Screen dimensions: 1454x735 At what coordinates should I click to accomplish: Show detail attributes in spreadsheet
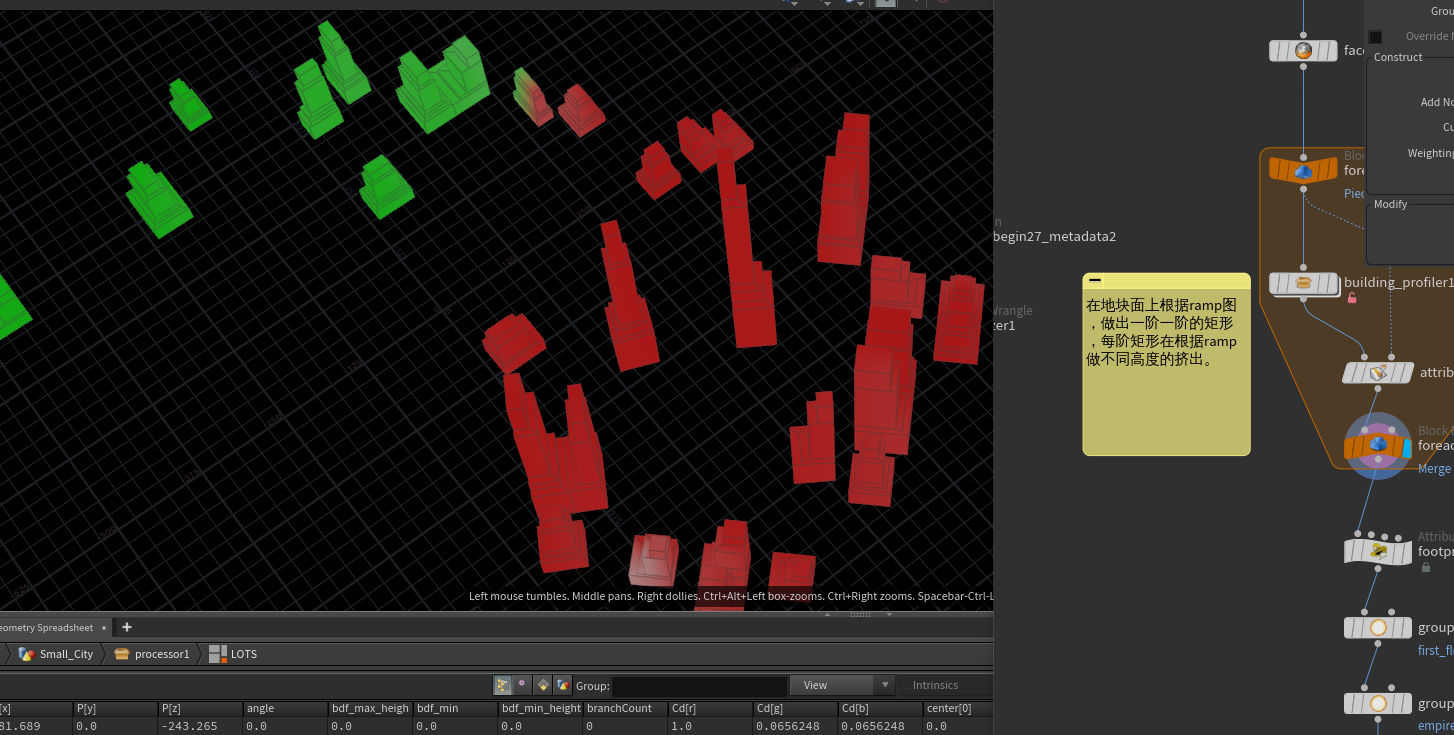pos(563,685)
